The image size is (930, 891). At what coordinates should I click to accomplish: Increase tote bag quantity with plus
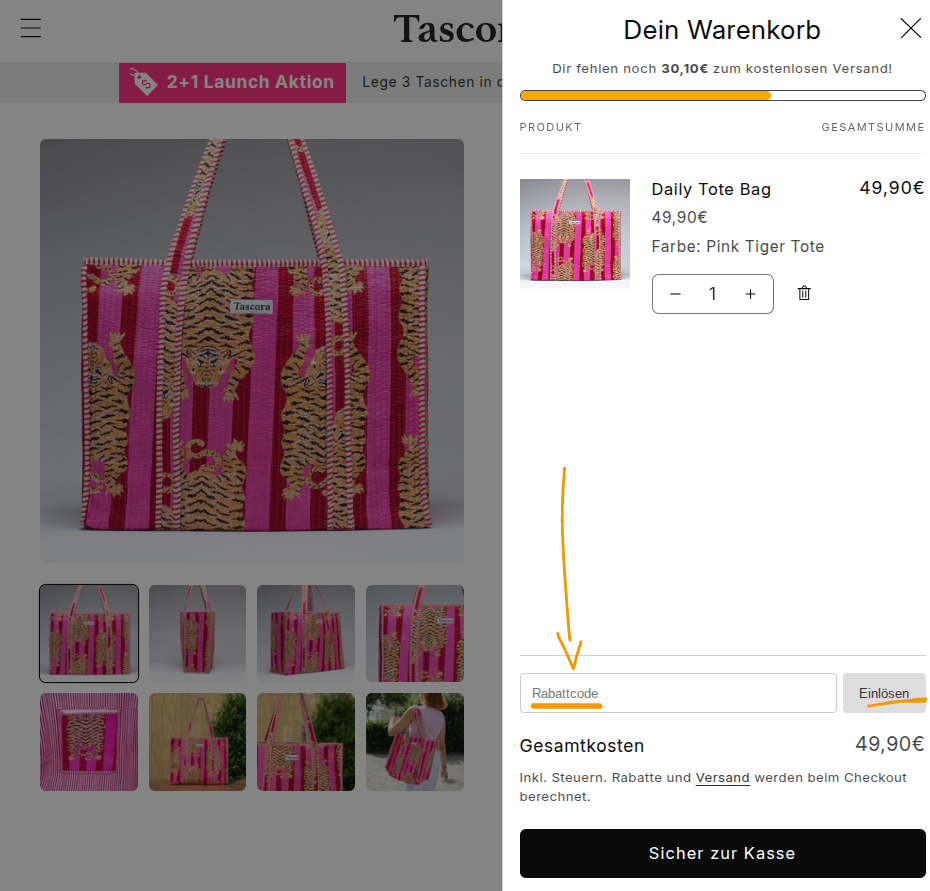tap(750, 294)
